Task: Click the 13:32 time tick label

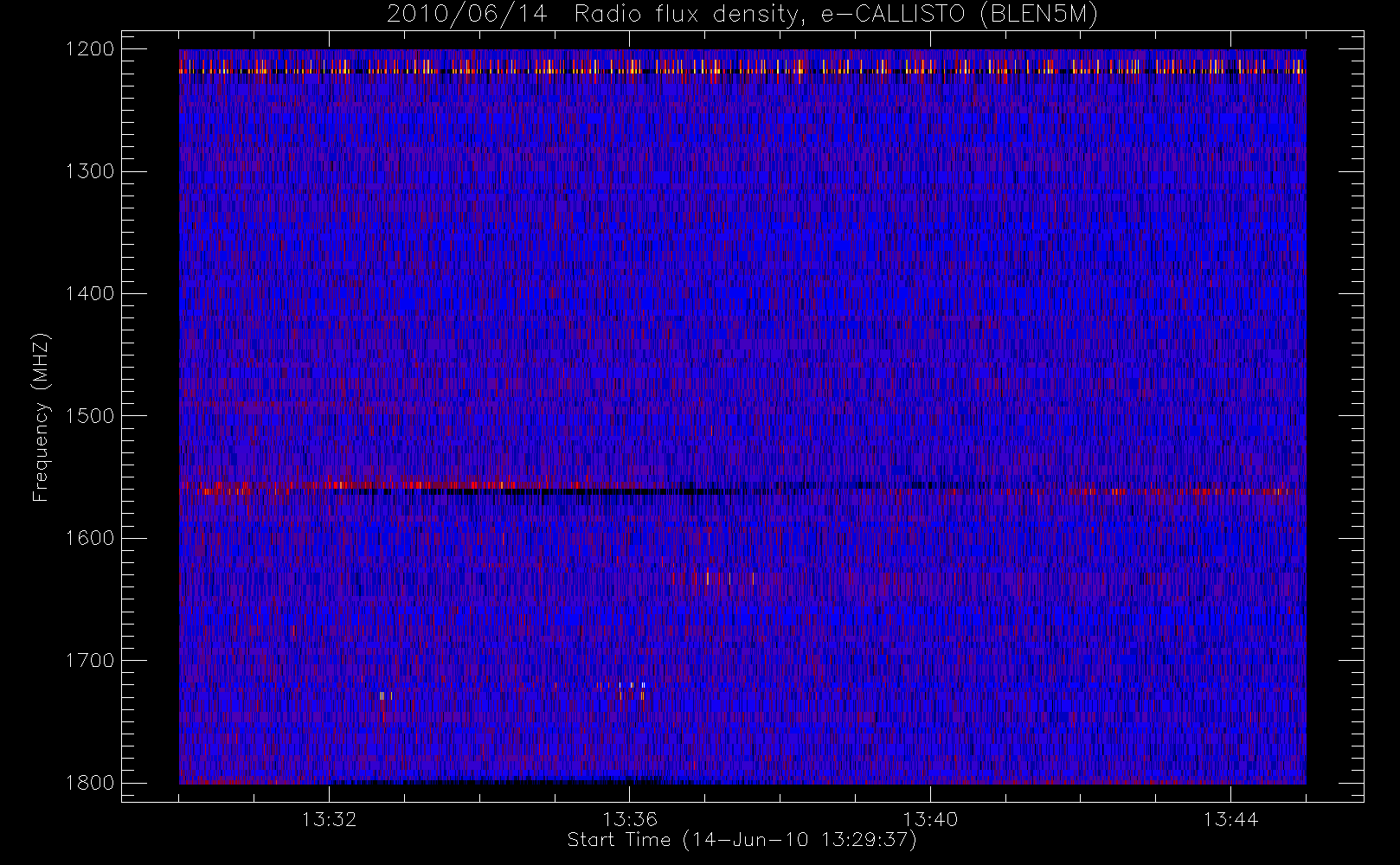Action: click(329, 819)
